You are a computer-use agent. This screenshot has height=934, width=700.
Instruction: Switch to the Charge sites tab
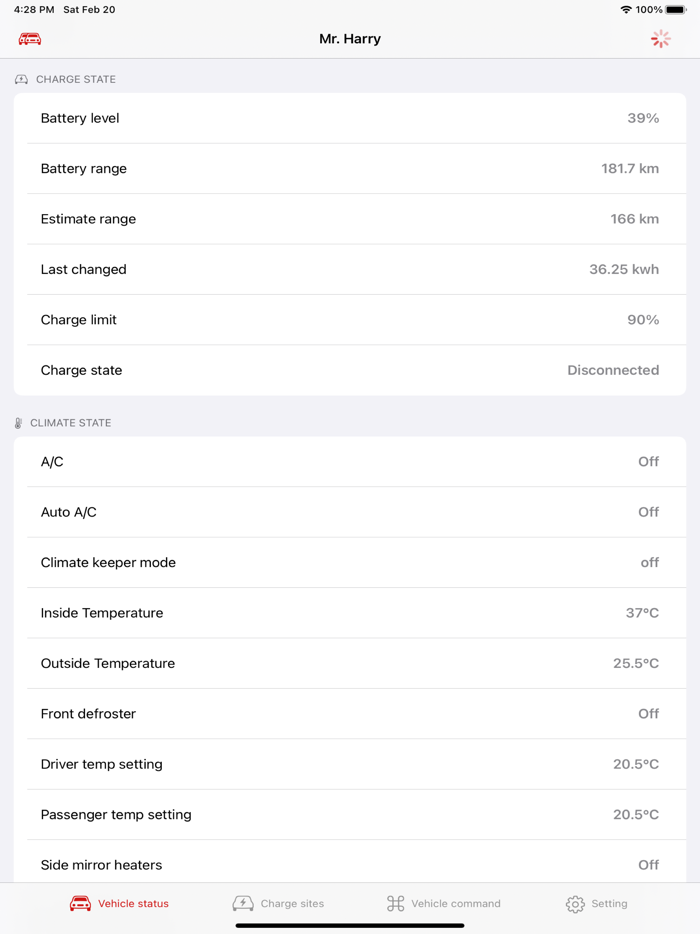[x=279, y=904]
